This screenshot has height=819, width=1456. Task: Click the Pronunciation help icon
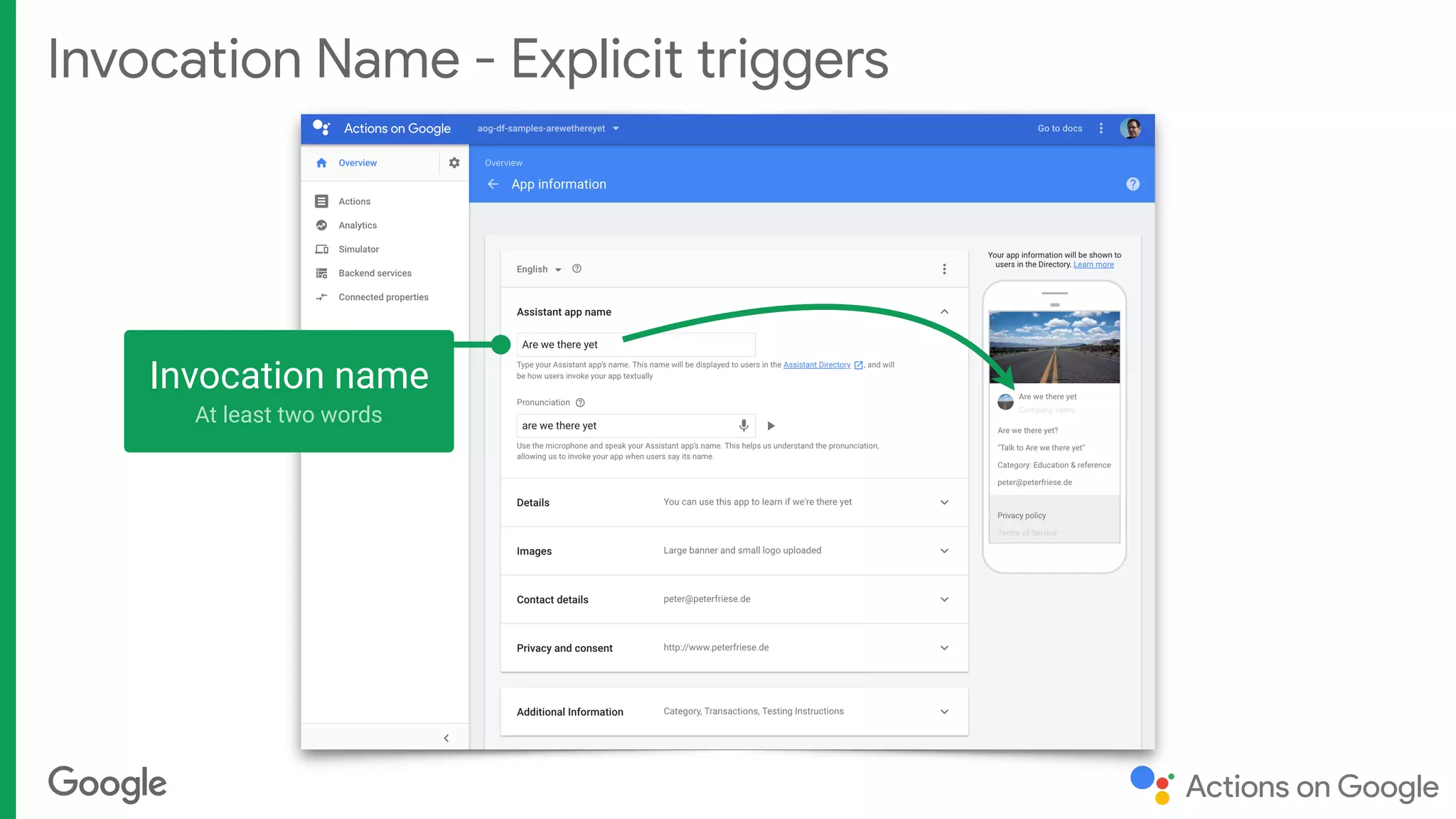(x=580, y=402)
